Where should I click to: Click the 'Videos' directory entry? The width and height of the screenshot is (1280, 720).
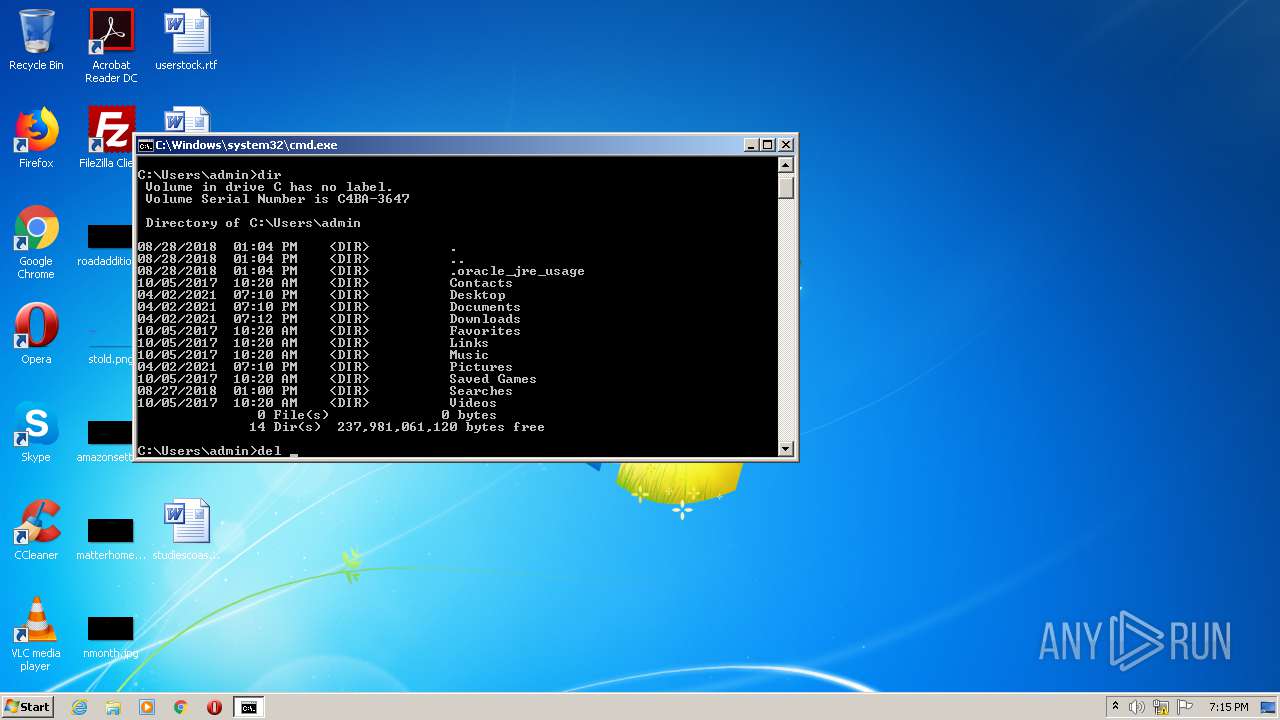(x=473, y=403)
